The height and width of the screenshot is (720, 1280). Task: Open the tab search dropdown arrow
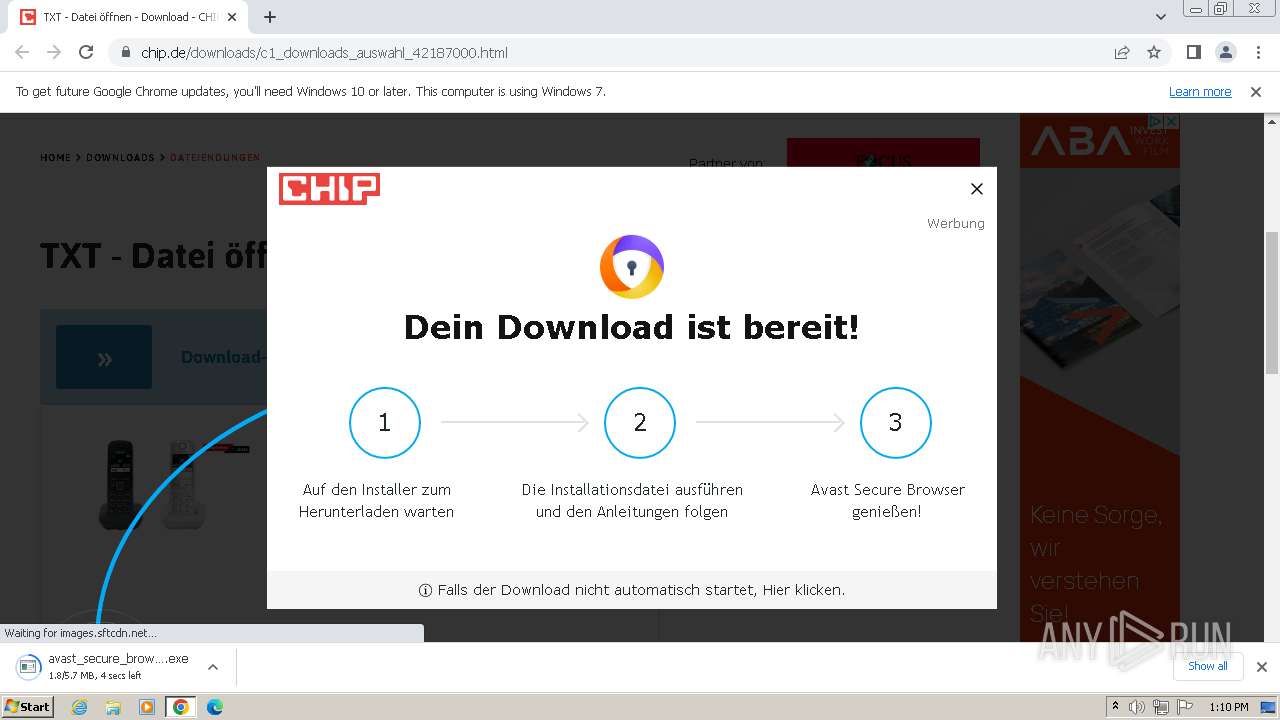pyautogui.click(x=1161, y=17)
